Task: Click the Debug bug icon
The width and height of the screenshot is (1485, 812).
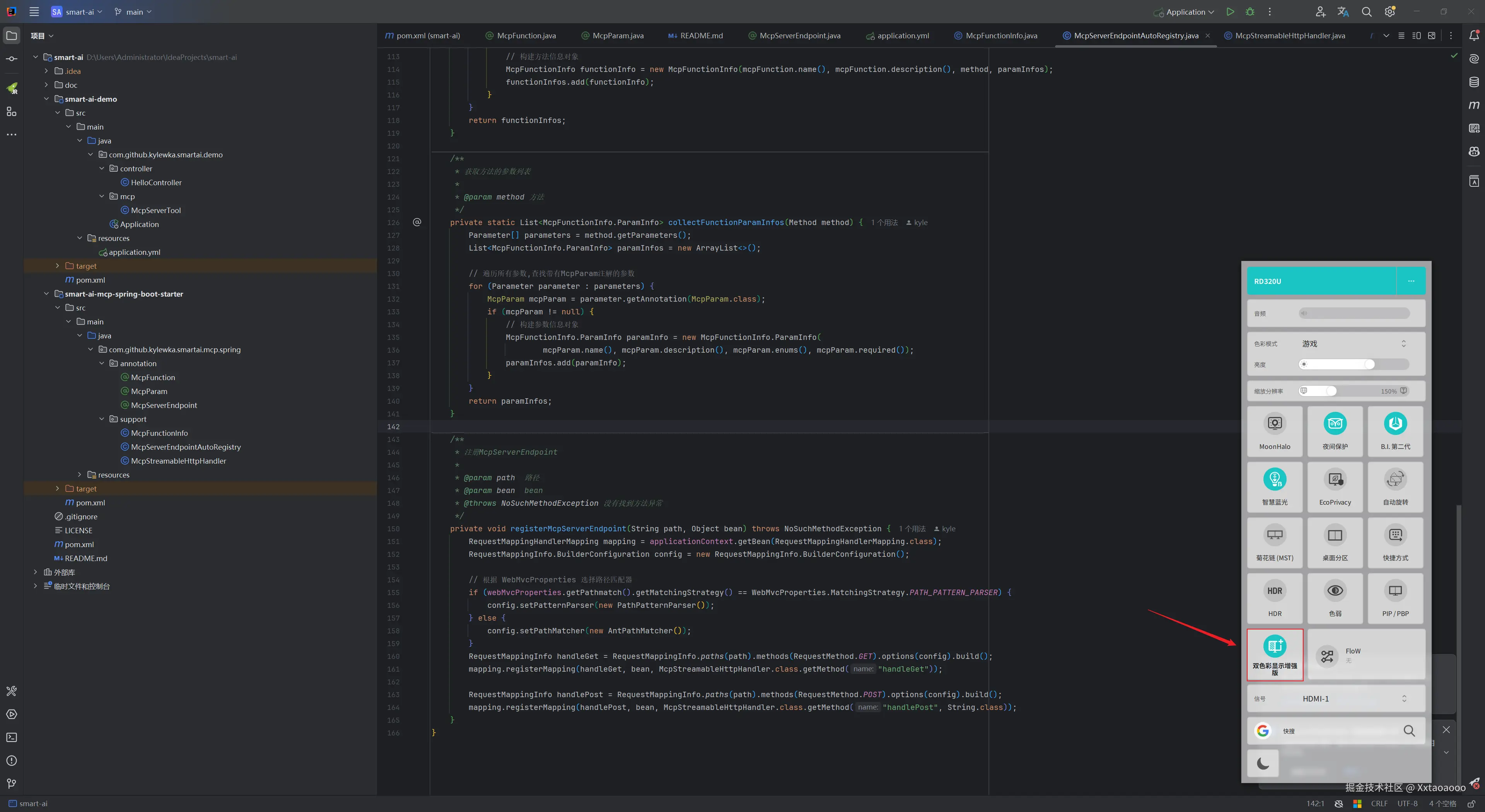Action: [x=1249, y=12]
